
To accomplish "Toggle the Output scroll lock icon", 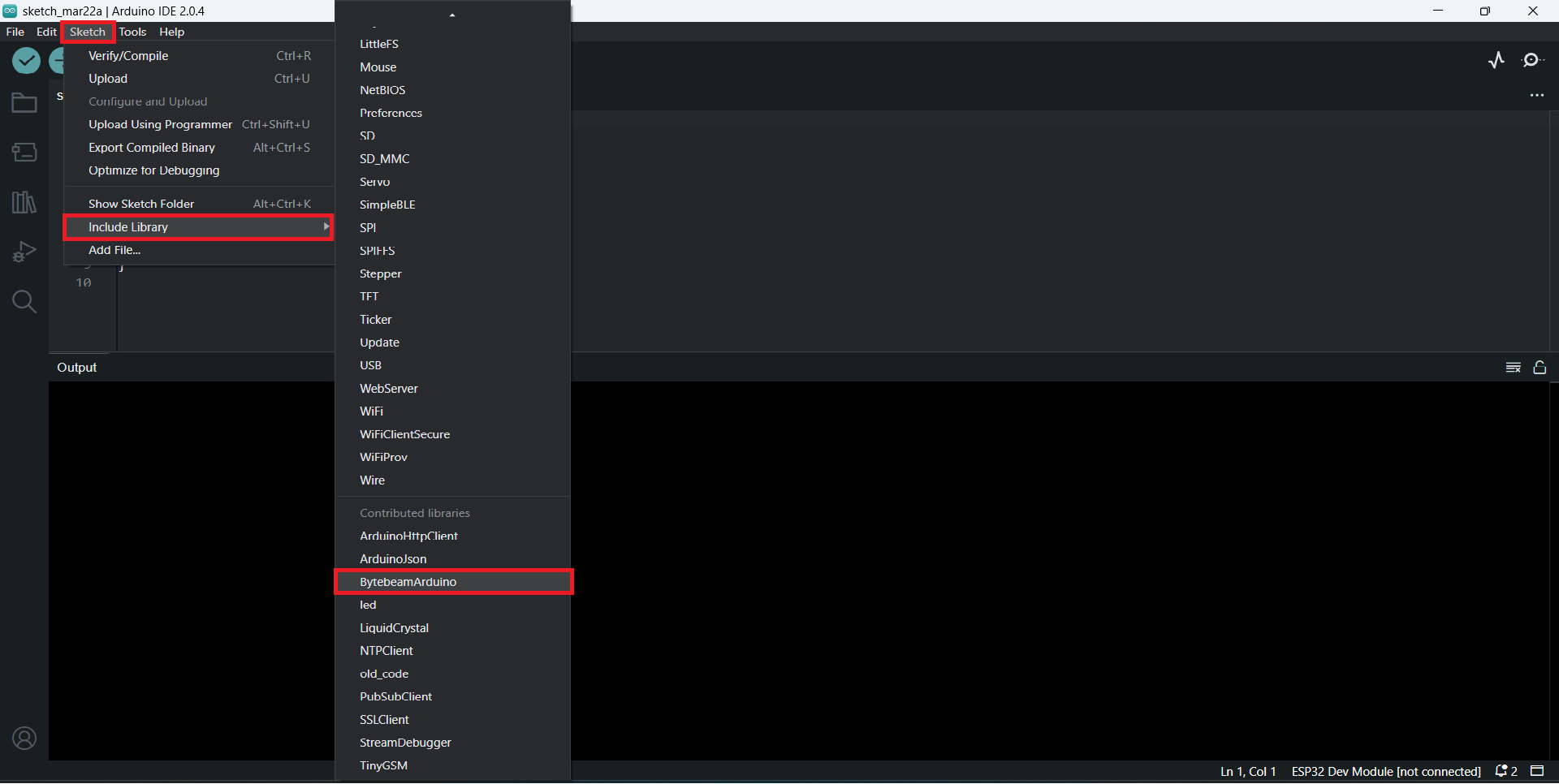I will (x=1540, y=368).
